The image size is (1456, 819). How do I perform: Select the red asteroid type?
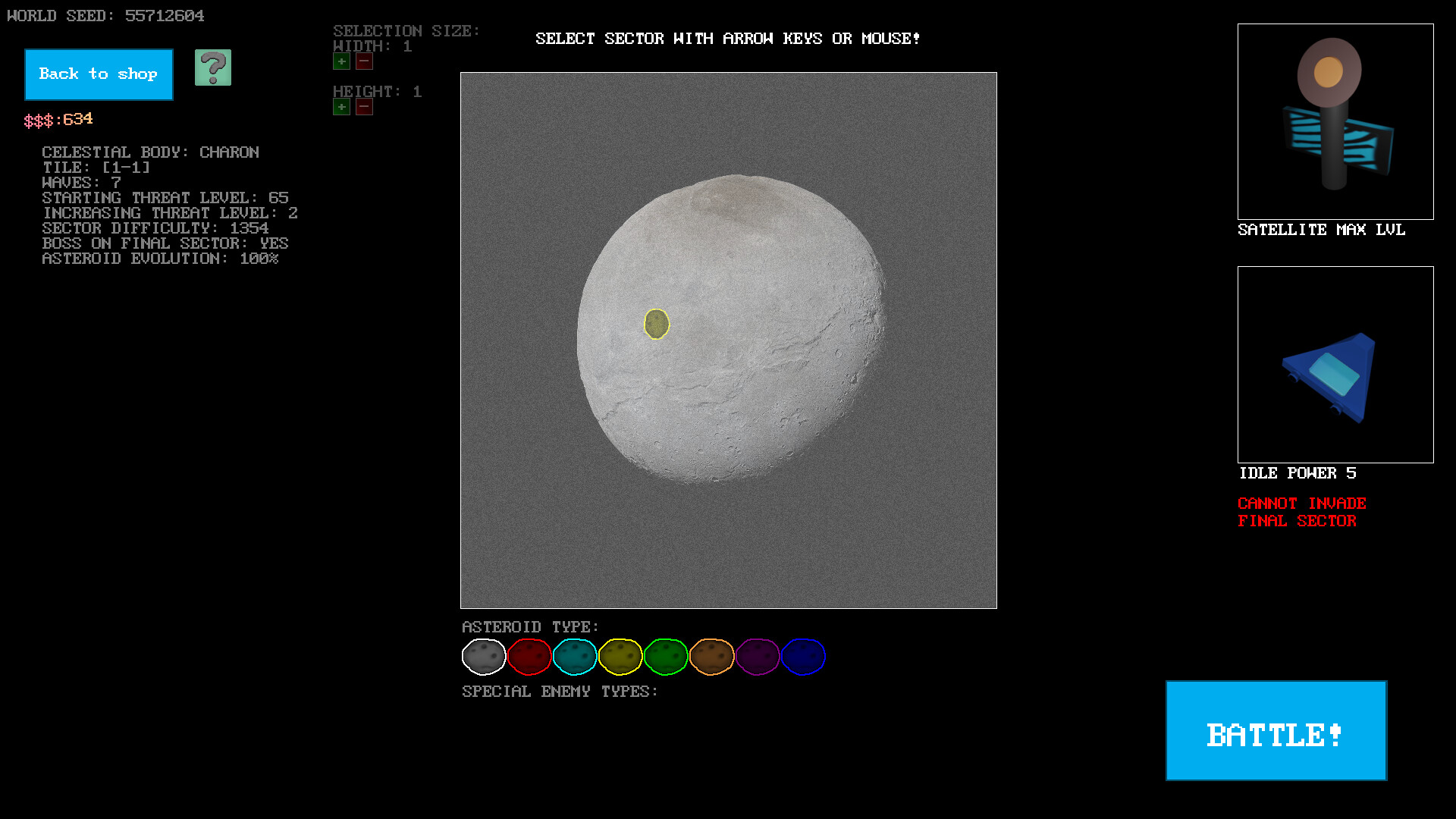pyautogui.click(x=529, y=657)
